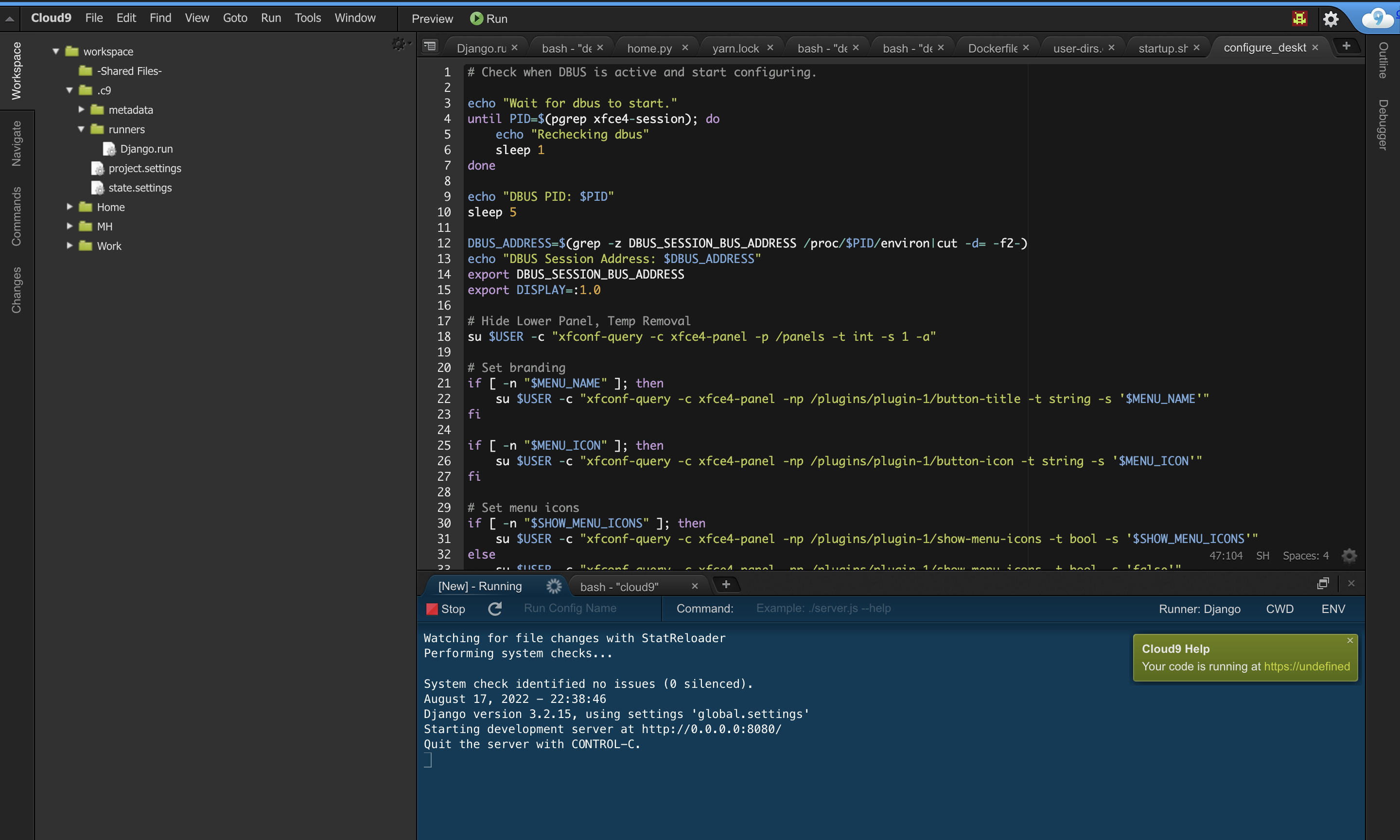1400x840 pixels.
Task: Switch to the Dockerfile tab
Action: click(x=992, y=48)
